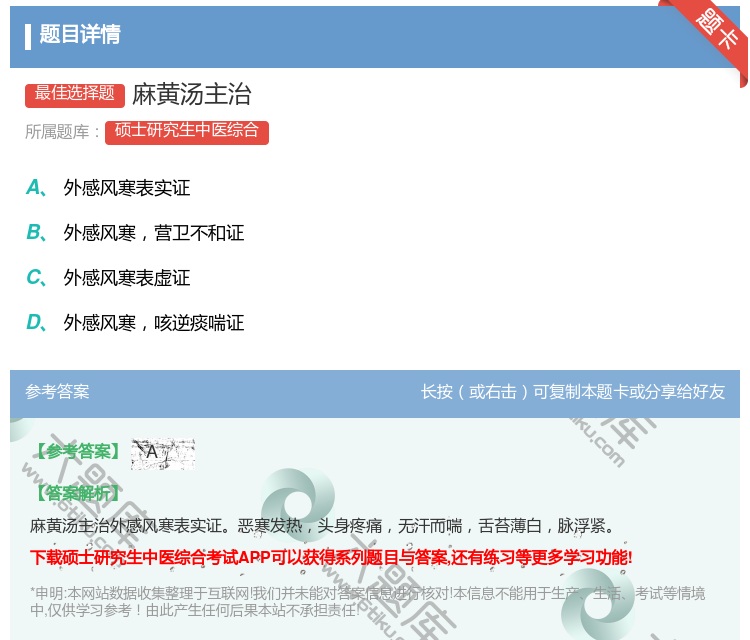Click the 最佳选择题 question type badge
The width and height of the screenshot is (750, 640).
[x=75, y=94]
